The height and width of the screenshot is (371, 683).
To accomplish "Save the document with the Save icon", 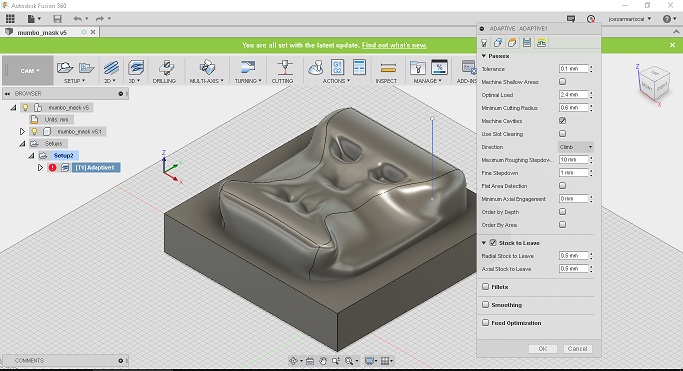I will pyautogui.click(x=57, y=19).
